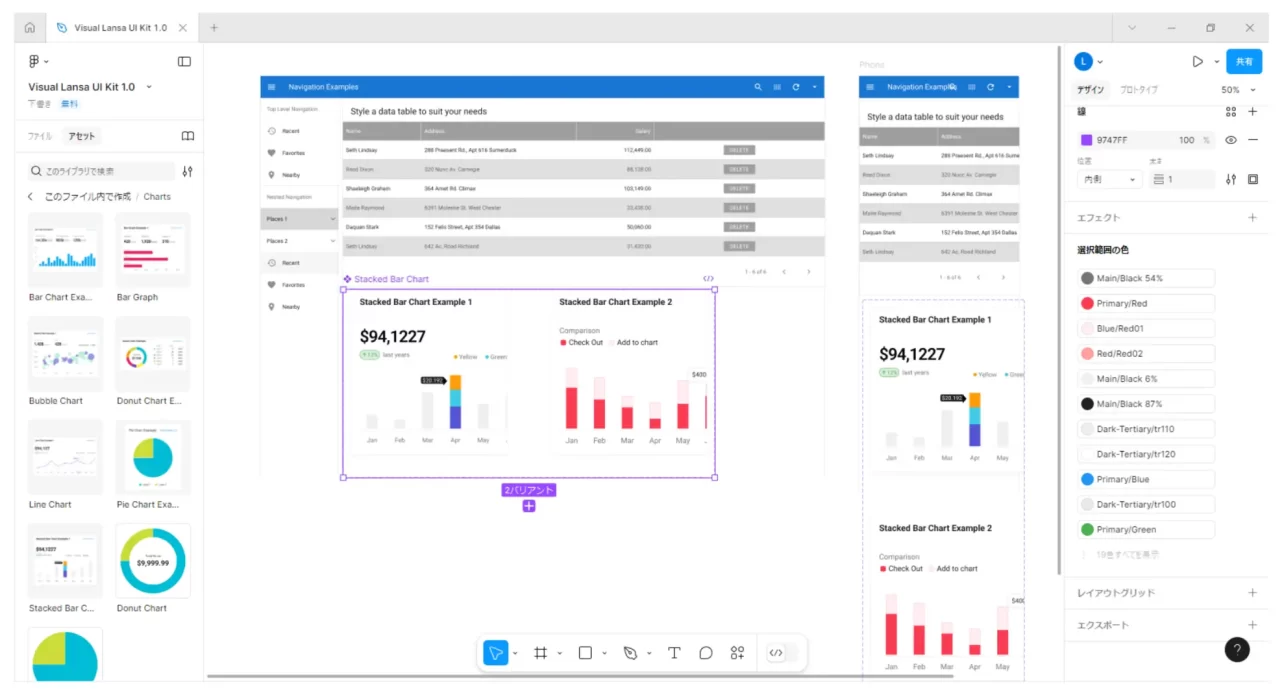The height and width of the screenshot is (697, 1284).
Task: Select the Frame tool
Action: tap(540, 652)
